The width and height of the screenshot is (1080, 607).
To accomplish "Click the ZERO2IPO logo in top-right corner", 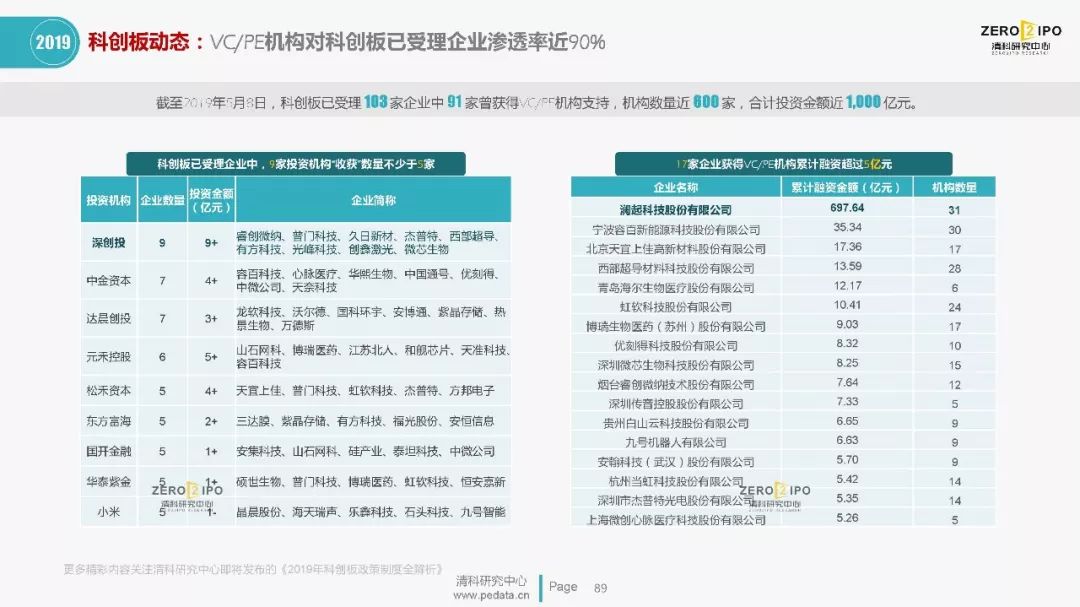I will click(x=1021, y=38).
